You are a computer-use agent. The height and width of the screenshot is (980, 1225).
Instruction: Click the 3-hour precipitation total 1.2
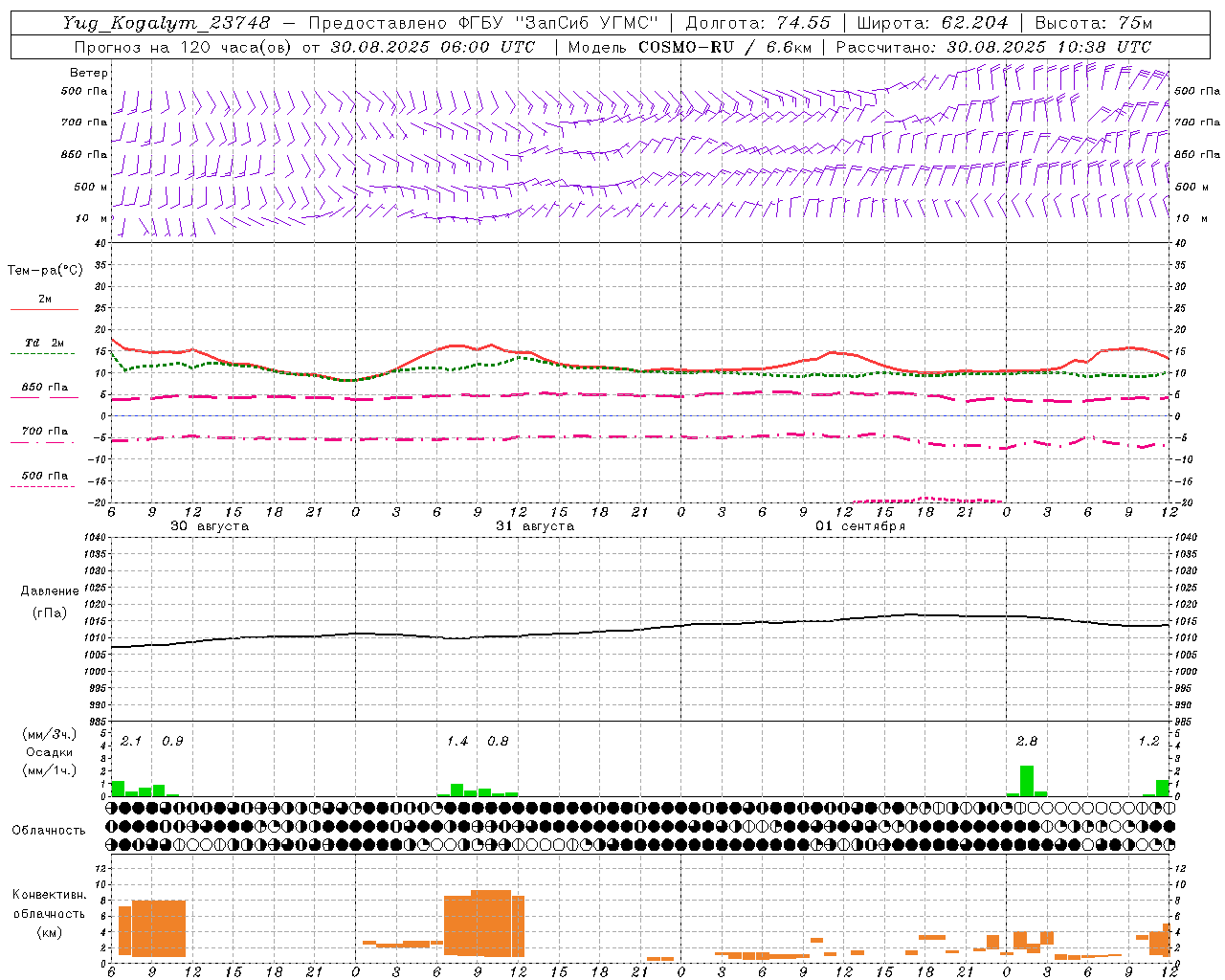(1148, 742)
